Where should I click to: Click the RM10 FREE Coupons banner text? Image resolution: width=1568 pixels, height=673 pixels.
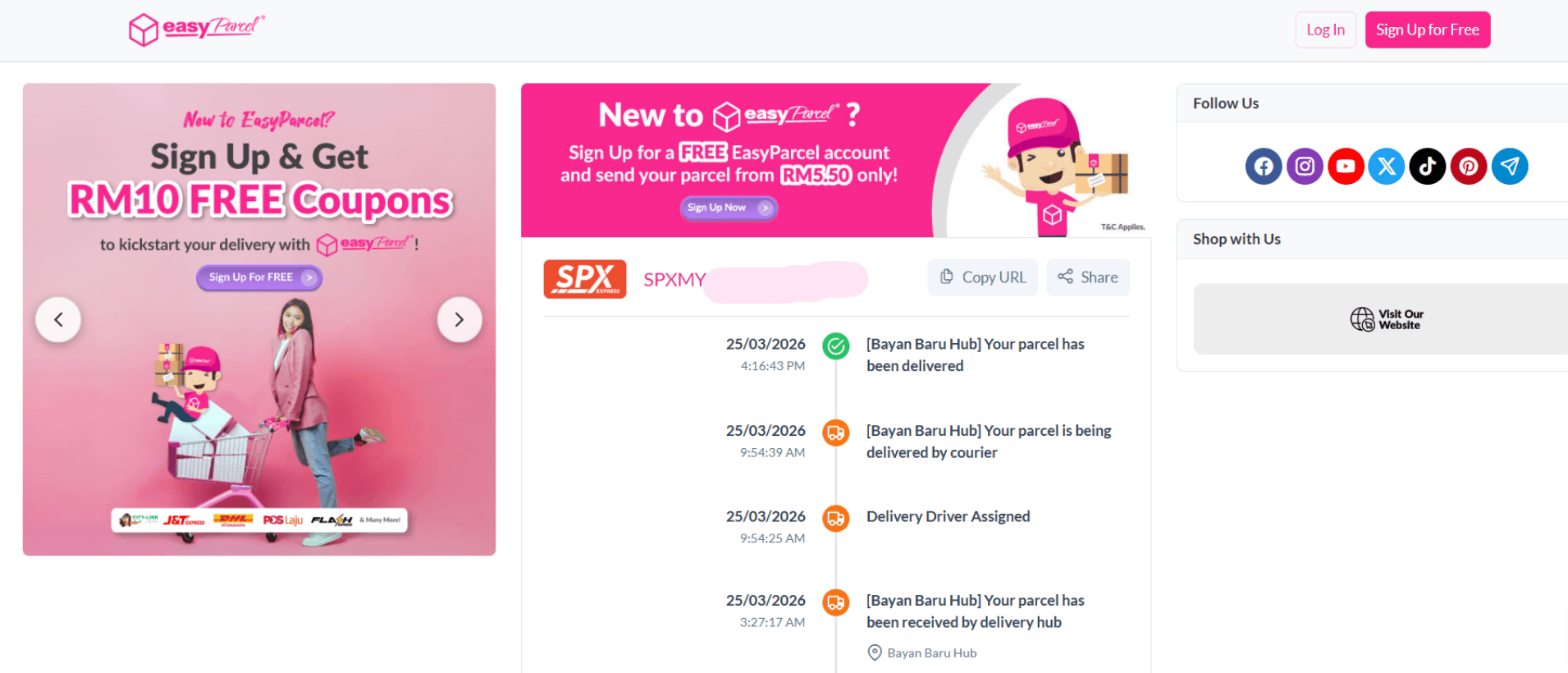point(260,200)
